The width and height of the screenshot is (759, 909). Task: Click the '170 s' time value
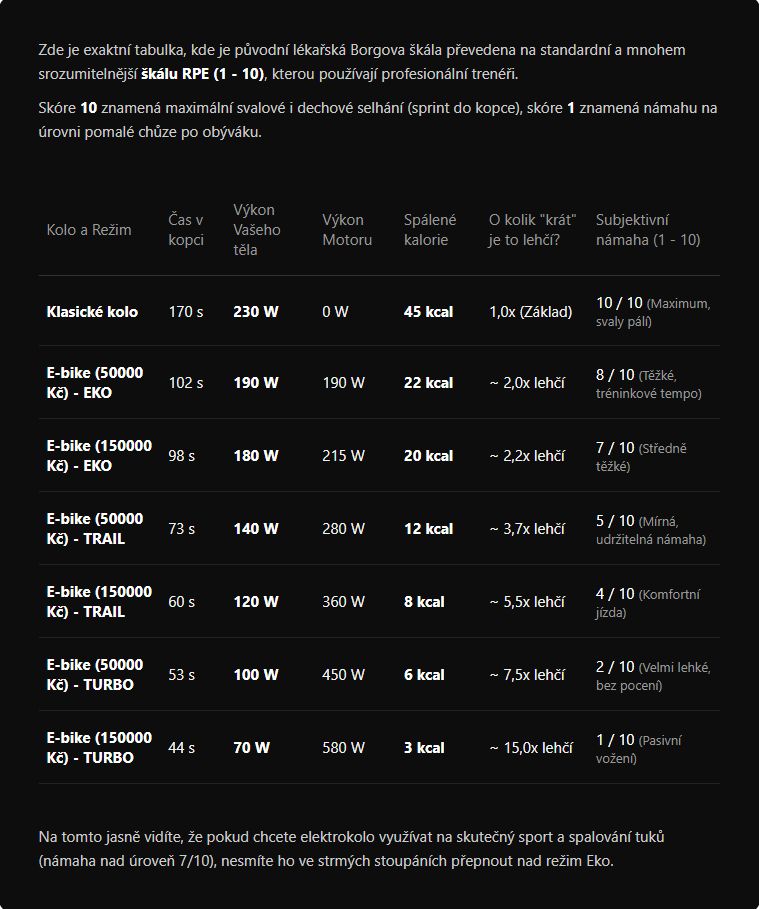pyautogui.click(x=186, y=312)
